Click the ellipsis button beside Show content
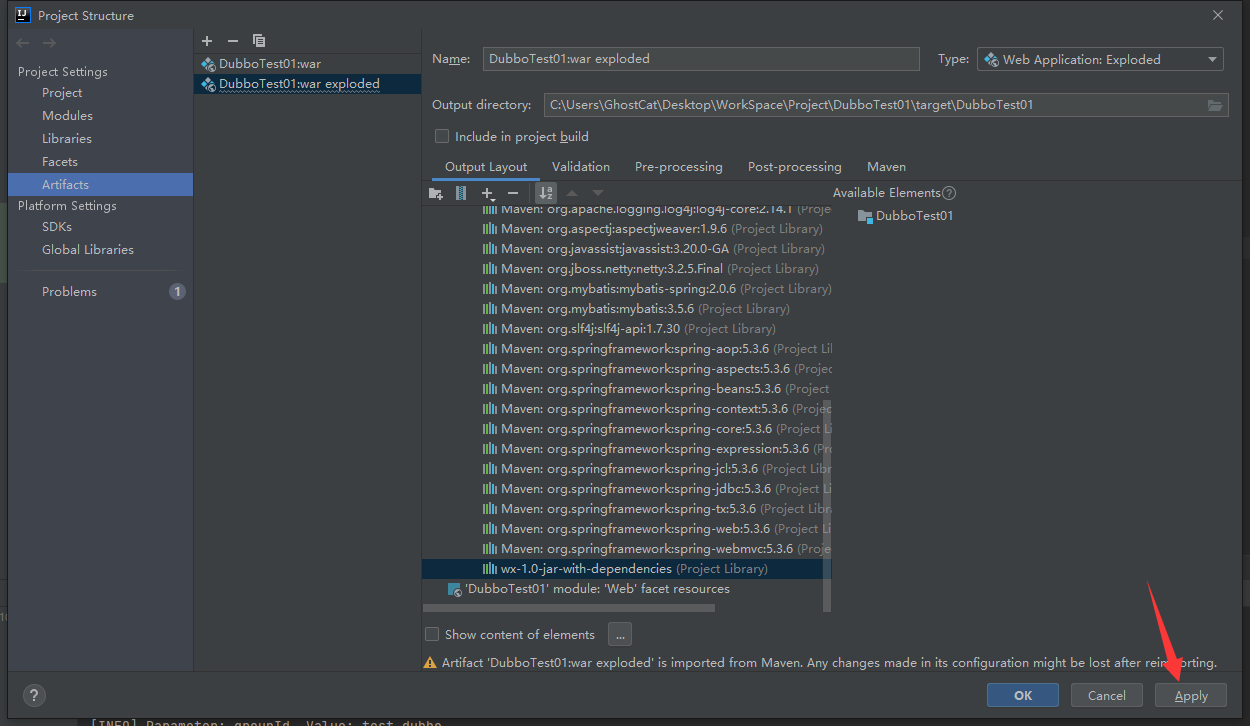Image resolution: width=1250 pixels, height=726 pixels. coord(620,634)
